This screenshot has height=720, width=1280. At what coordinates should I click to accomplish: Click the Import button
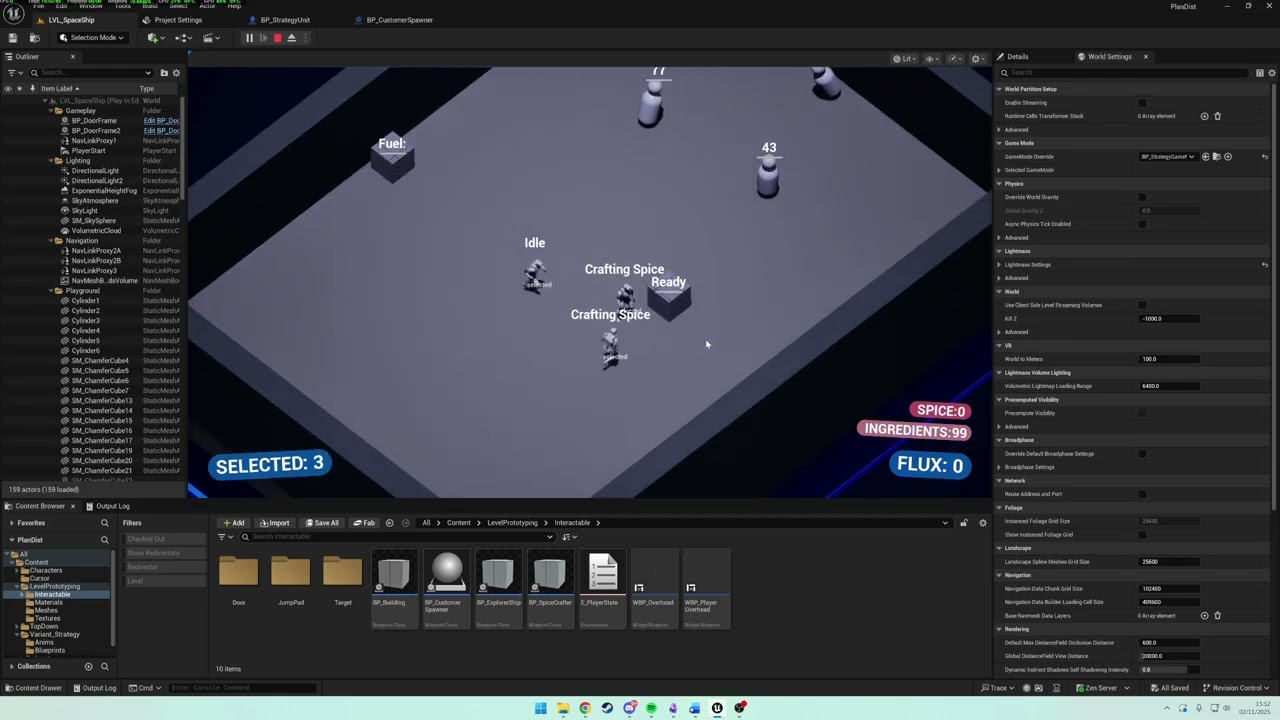coord(274,523)
